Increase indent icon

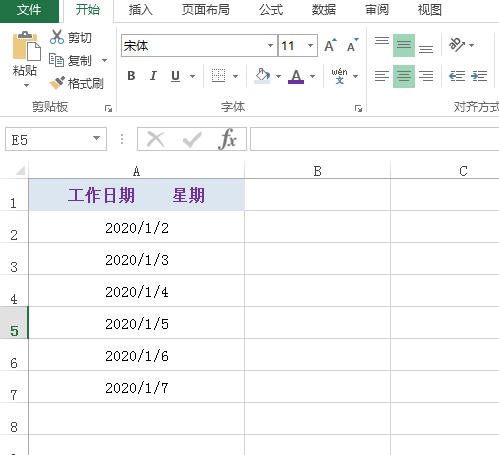click(x=479, y=76)
